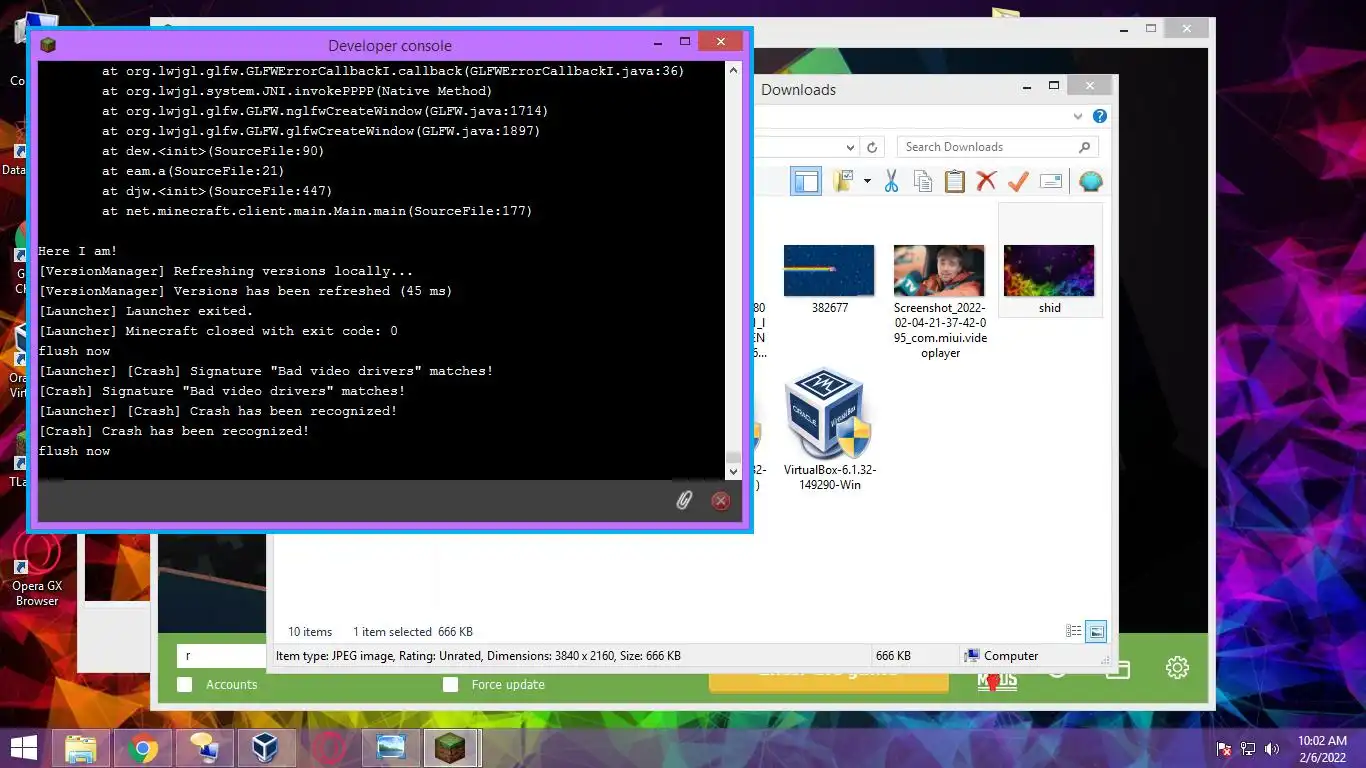Click the volume speaker icon in the system tray
Viewport: 1366px width, 768px height.
[x=1272, y=748]
